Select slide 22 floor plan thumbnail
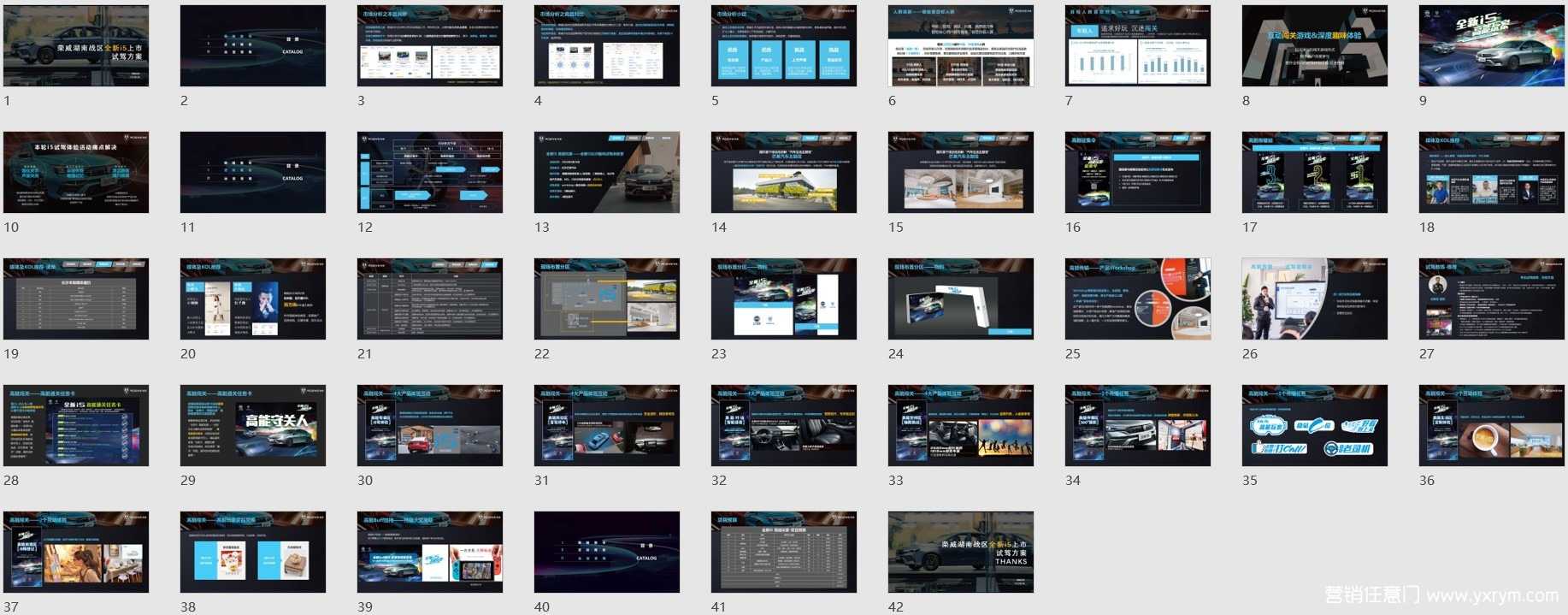The width and height of the screenshot is (1568, 615). [607, 299]
